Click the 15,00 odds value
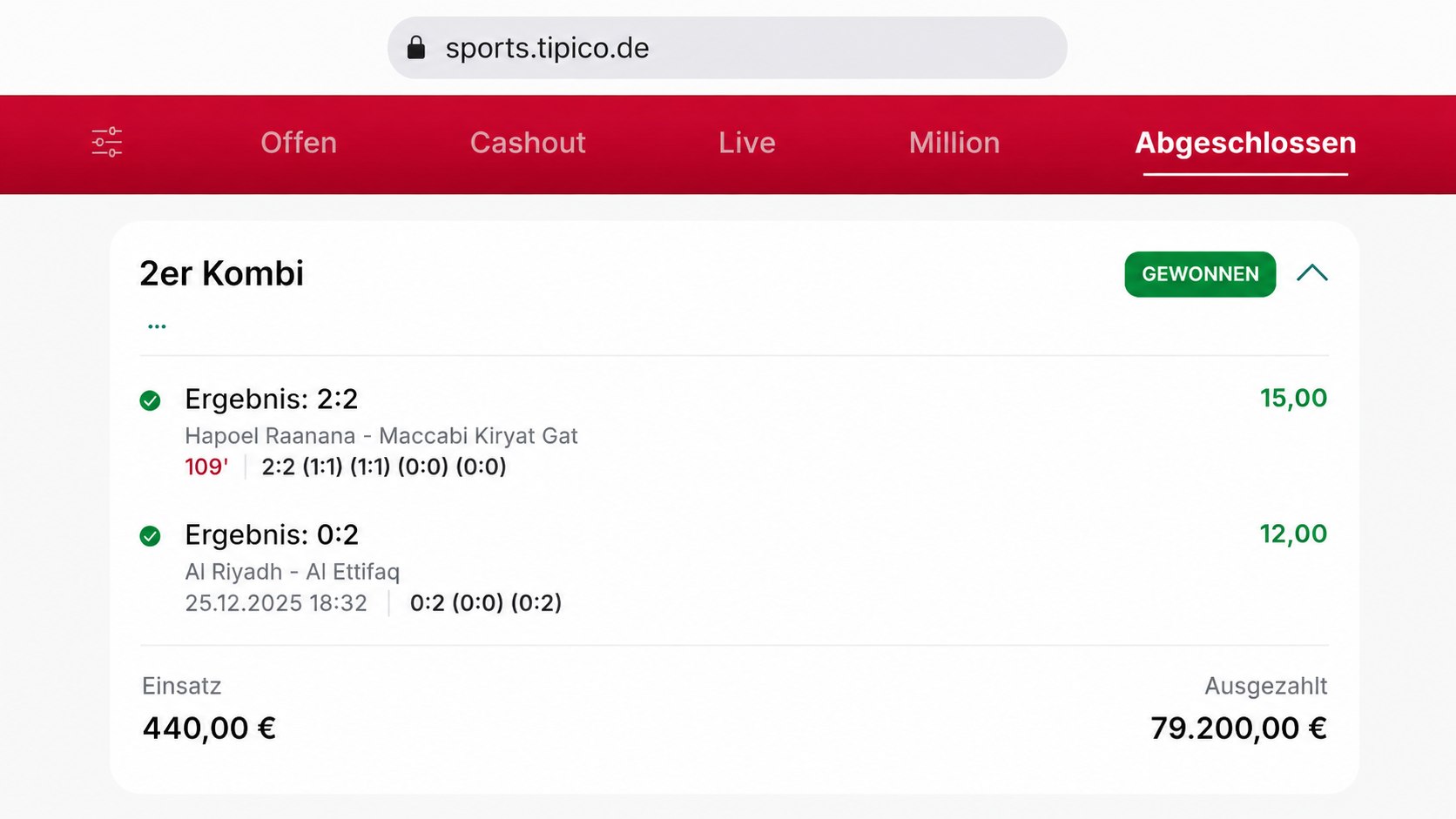This screenshot has width=1456, height=819. pyautogui.click(x=1293, y=399)
